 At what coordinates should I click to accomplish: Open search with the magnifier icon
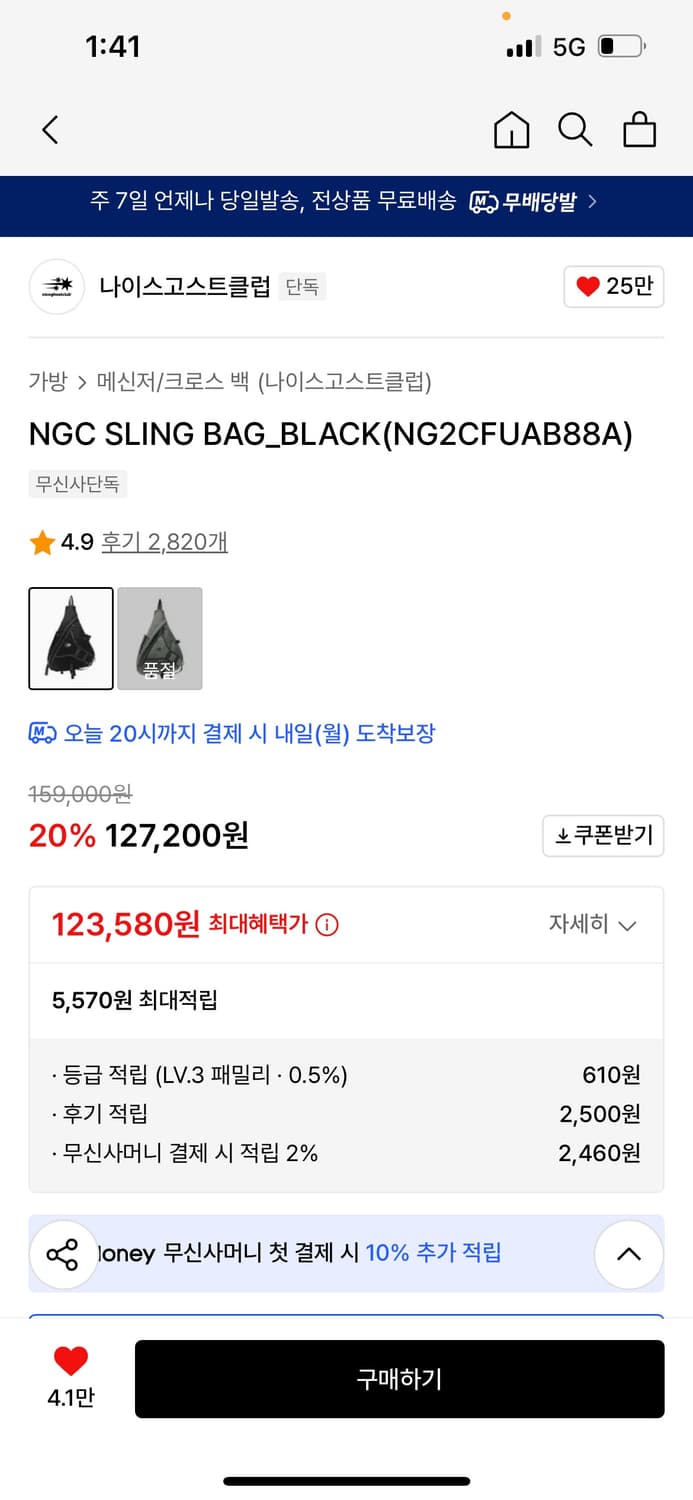575,130
